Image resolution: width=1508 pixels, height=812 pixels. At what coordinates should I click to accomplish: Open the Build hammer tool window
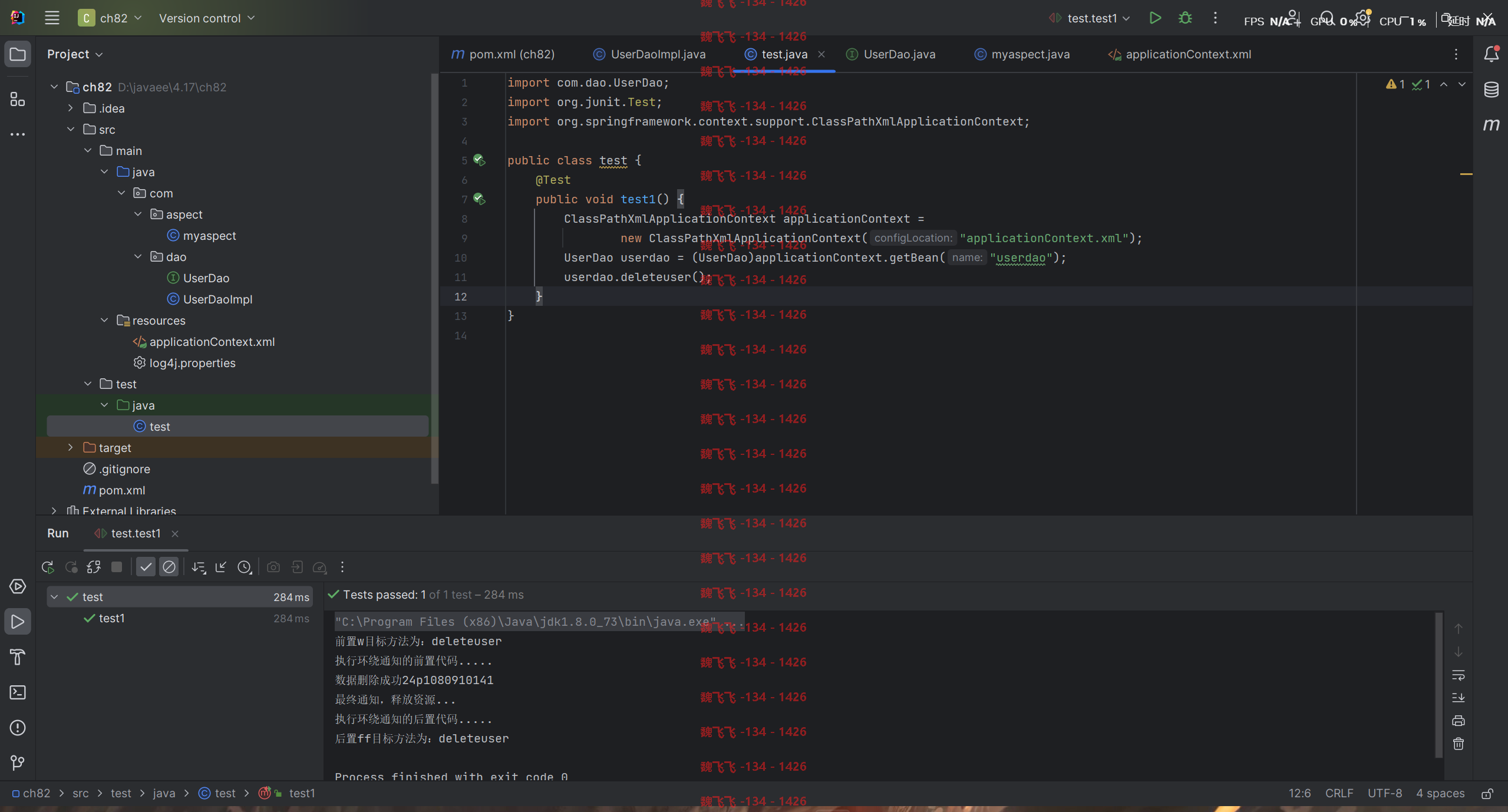(18, 657)
